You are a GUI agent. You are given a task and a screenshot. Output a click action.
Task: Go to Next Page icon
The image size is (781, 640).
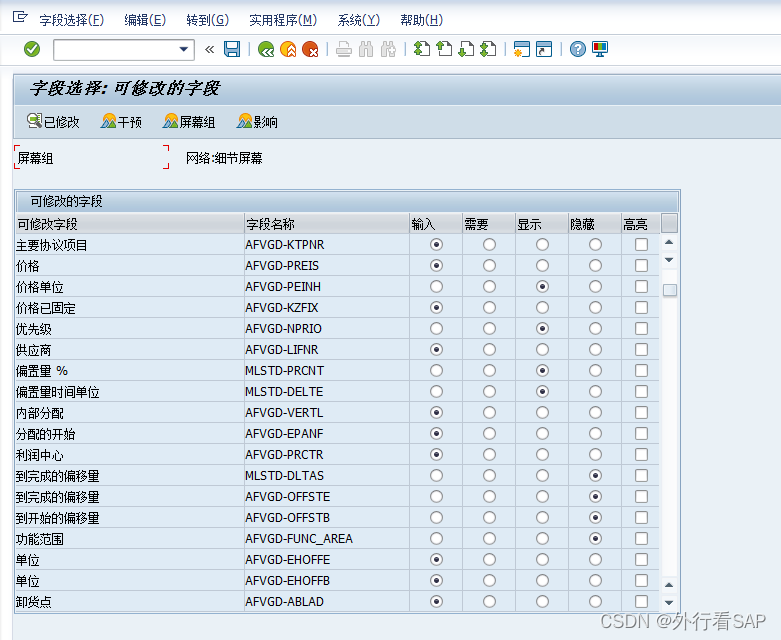click(x=466, y=49)
